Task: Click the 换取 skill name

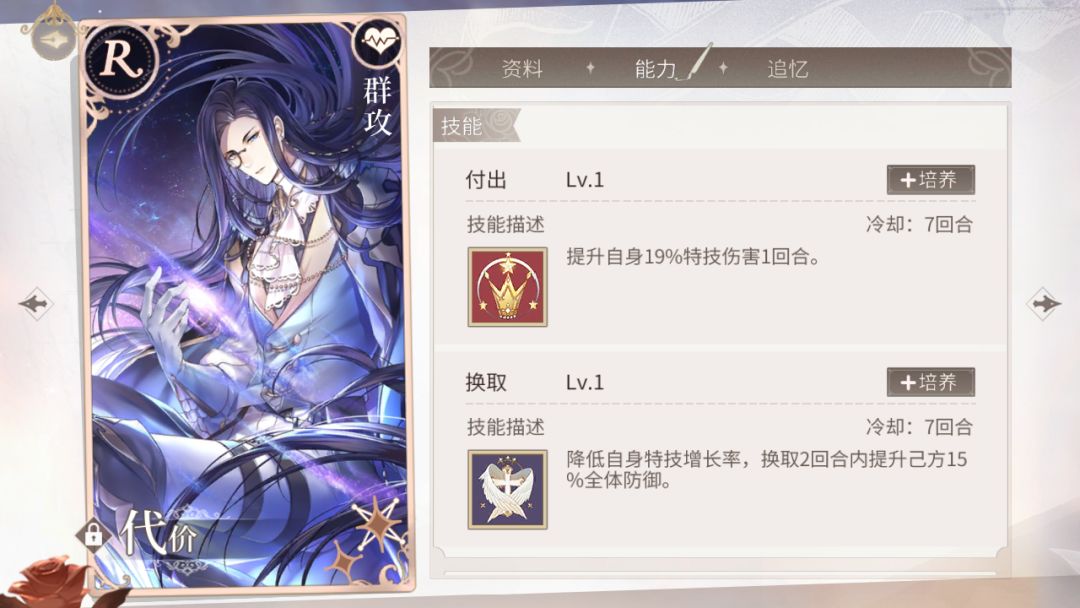Action: 486,382
